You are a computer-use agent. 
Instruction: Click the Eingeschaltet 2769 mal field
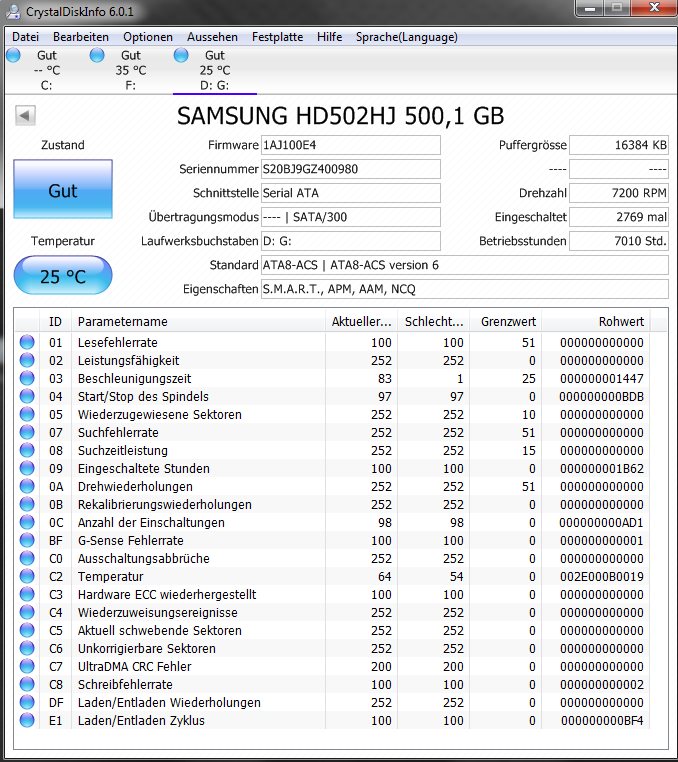(x=619, y=217)
